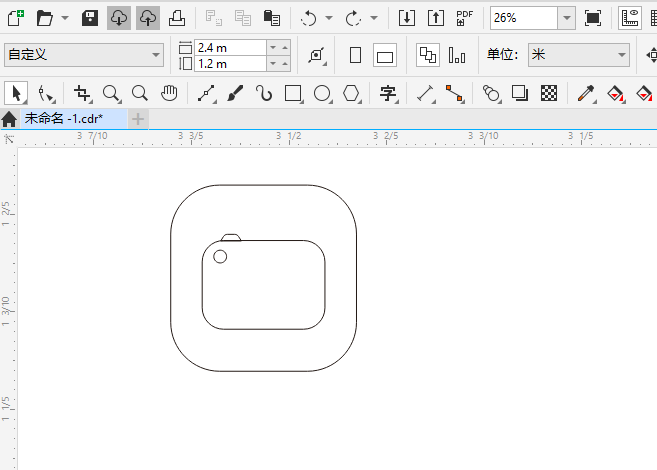Choose the Polygon tool
This screenshot has width=657, height=470.
point(352,93)
